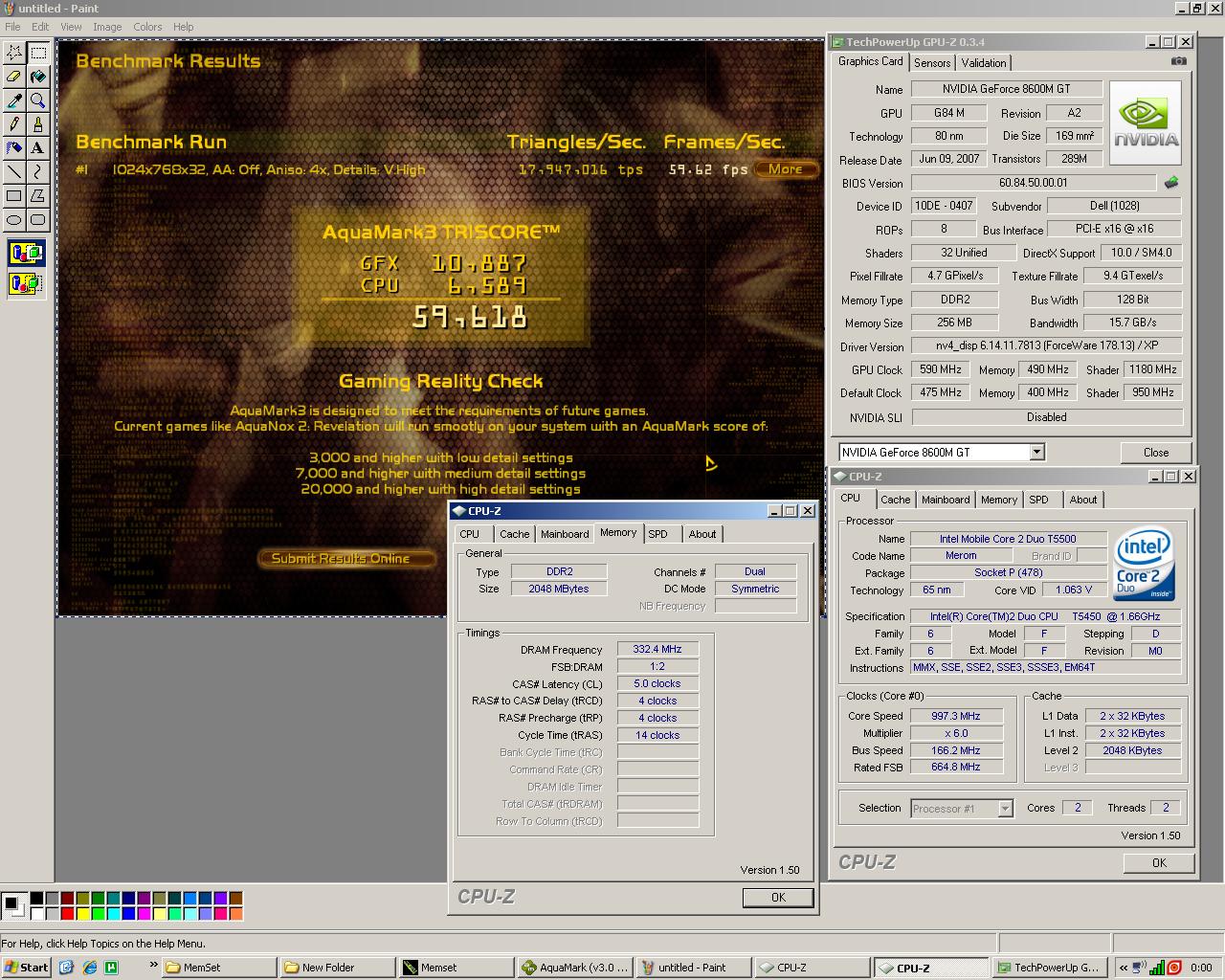Open the Processor #1 selection dropdown
The height and width of the screenshot is (980, 1225).
click(1004, 809)
